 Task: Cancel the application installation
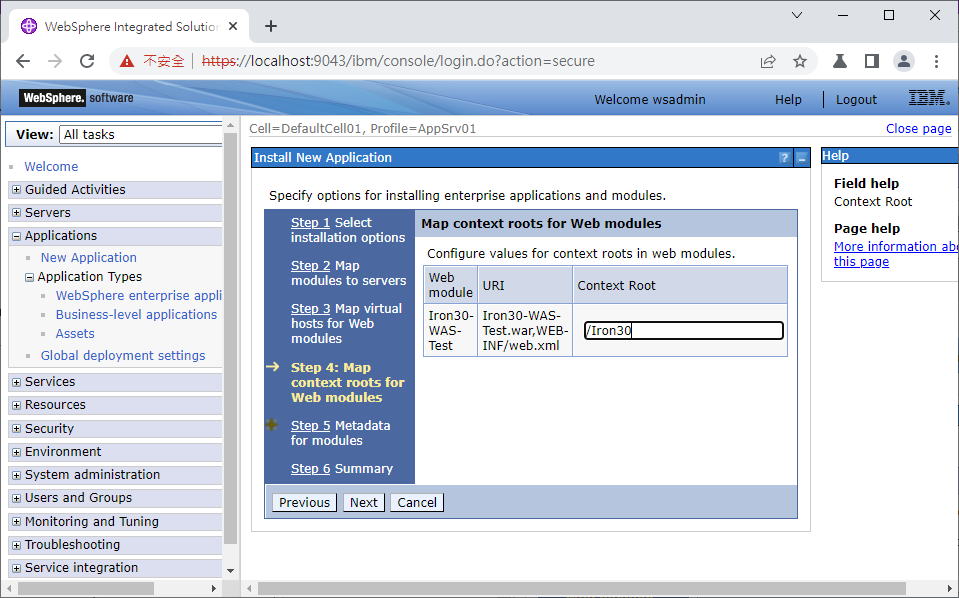(417, 503)
